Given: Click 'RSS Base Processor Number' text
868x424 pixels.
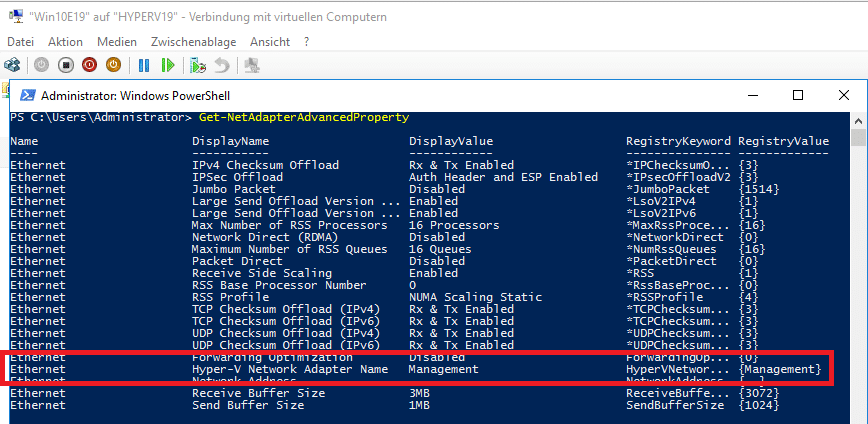Looking at the screenshot, I should (x=279, y=285).
